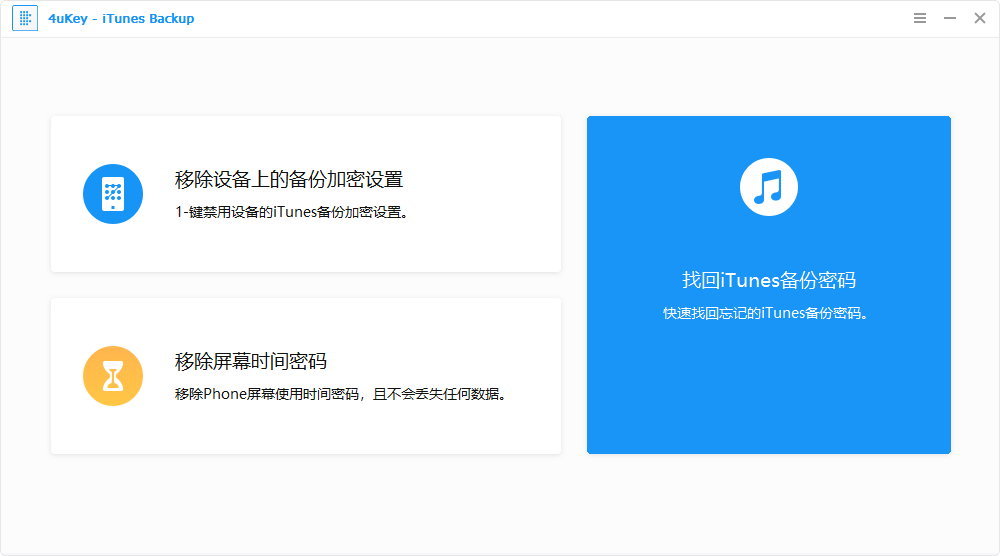
Task: Click the 4uKey app logo icon
Action: pos(25,18)
